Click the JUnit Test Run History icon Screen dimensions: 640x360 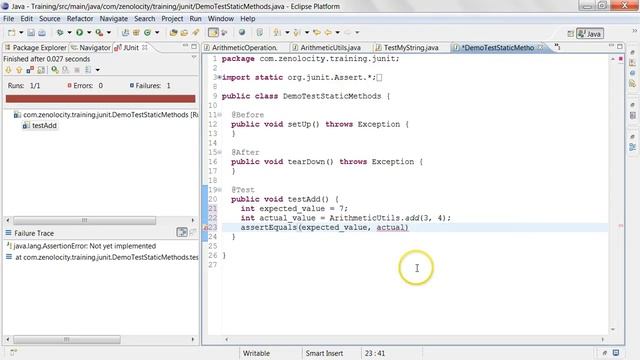tap(88, 70)
